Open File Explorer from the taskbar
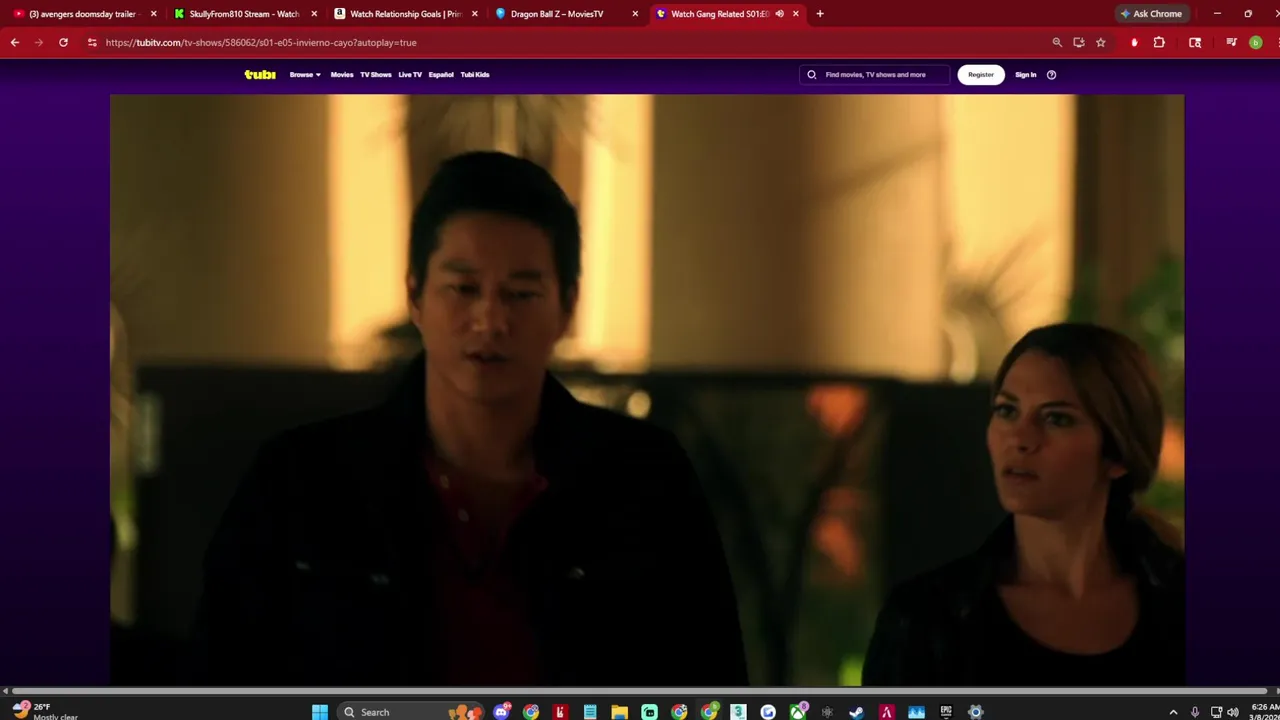 (620, 712)
